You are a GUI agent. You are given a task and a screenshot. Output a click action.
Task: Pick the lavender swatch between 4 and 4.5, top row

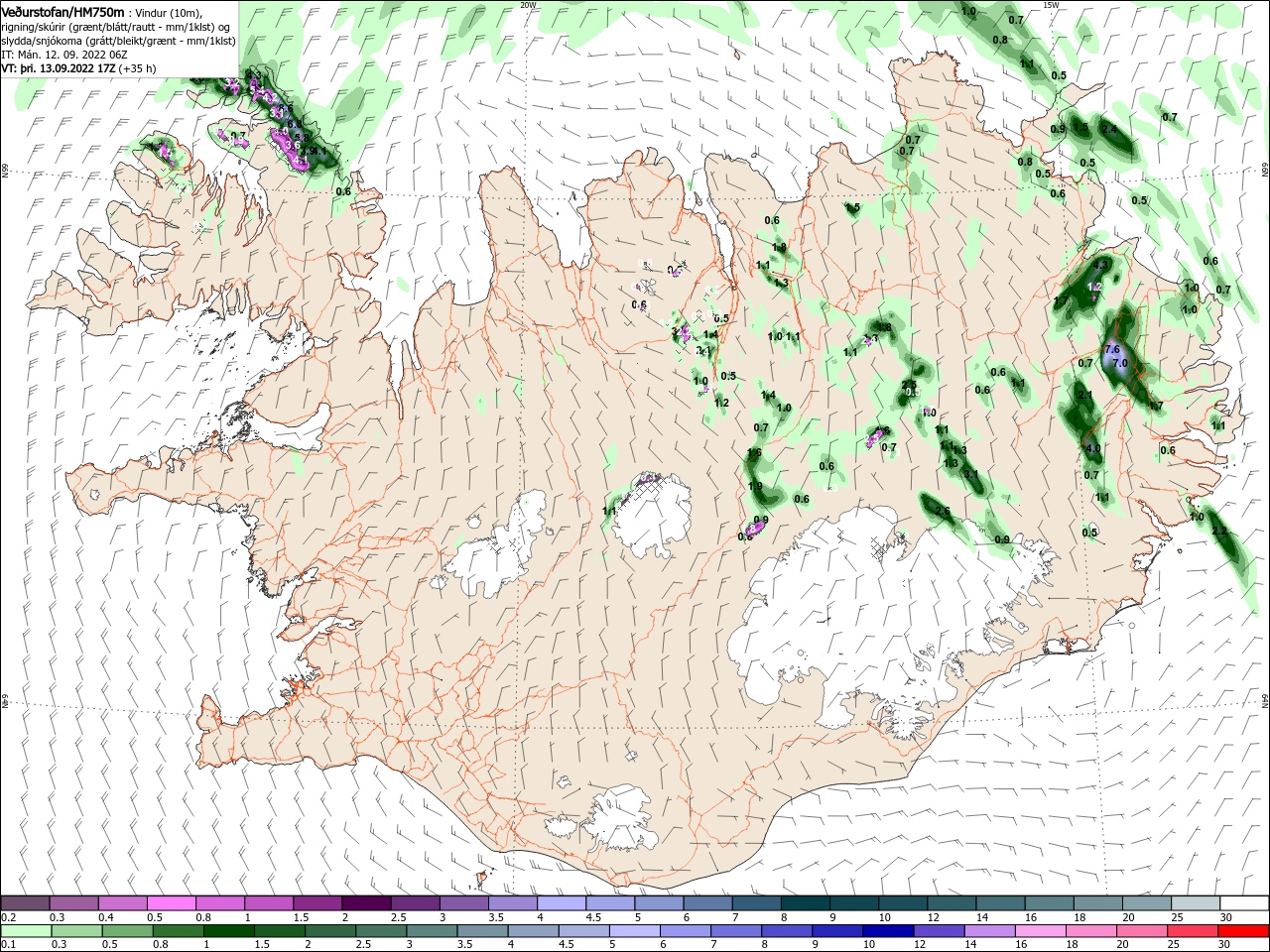coord(561,902)
